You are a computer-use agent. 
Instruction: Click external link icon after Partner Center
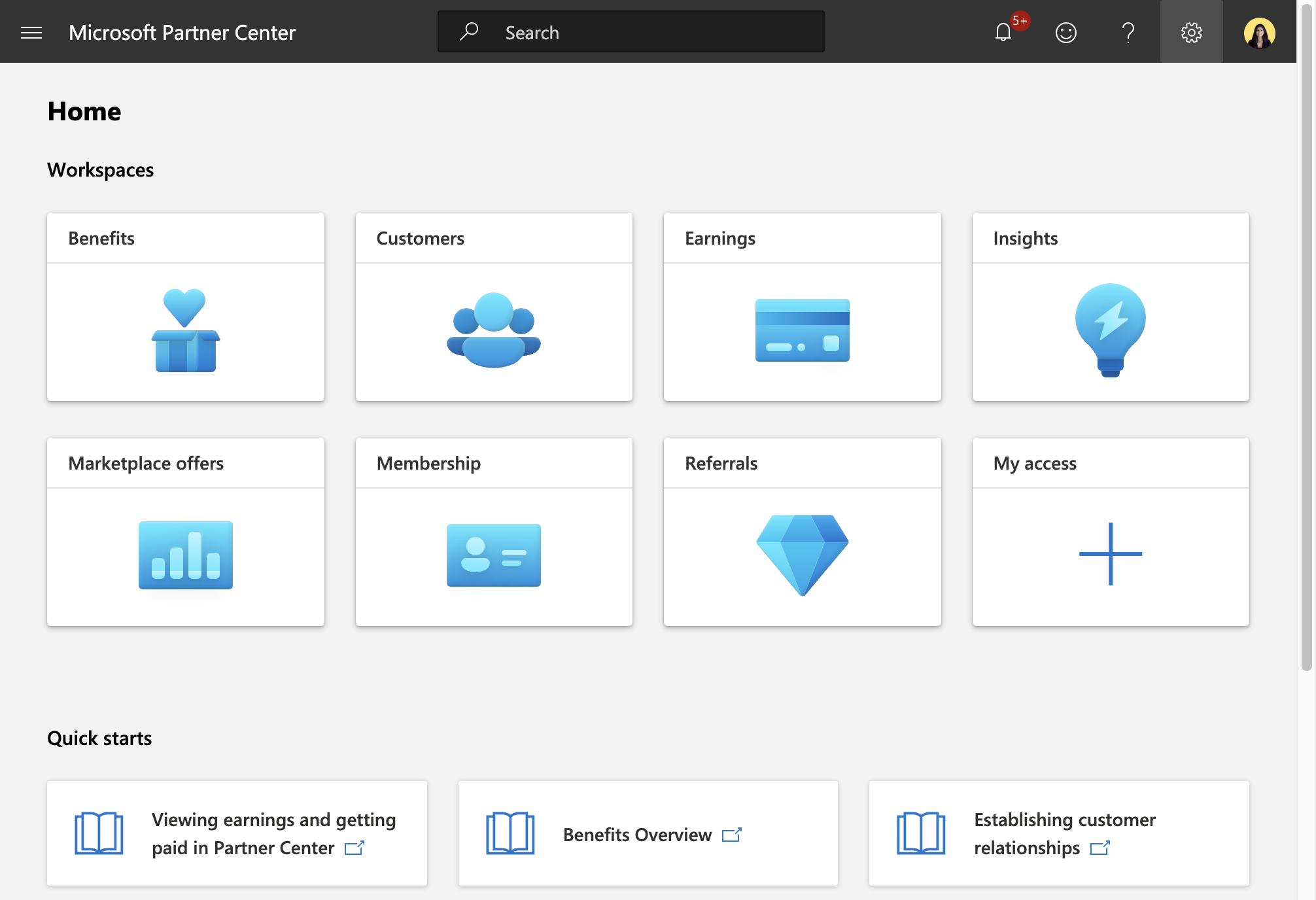click(x=355, y=848)
